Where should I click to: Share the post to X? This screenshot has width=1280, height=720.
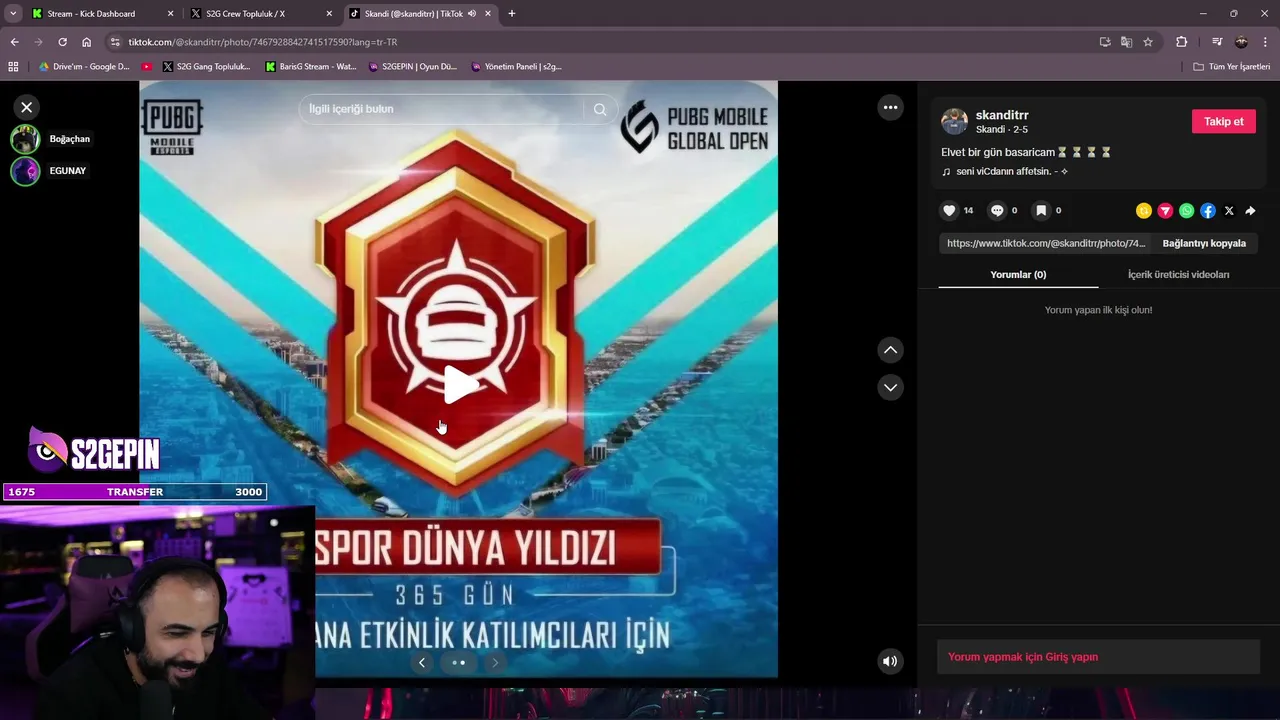pyautogui.click(x=1229, y=211)
